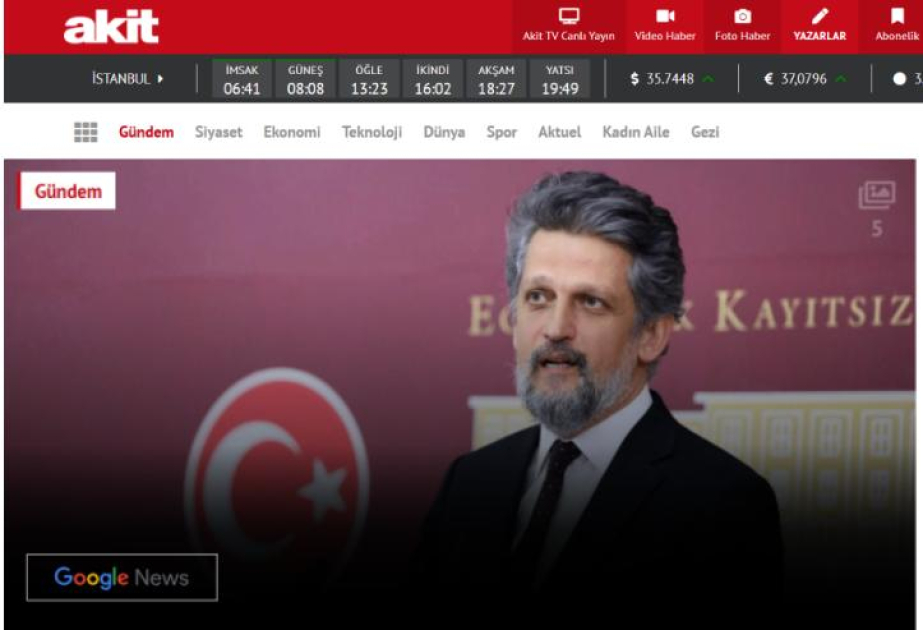Image resolution: width=923 pixels, height=630 pixels.
Task: Open the Dünya news category
Action: 444,132
